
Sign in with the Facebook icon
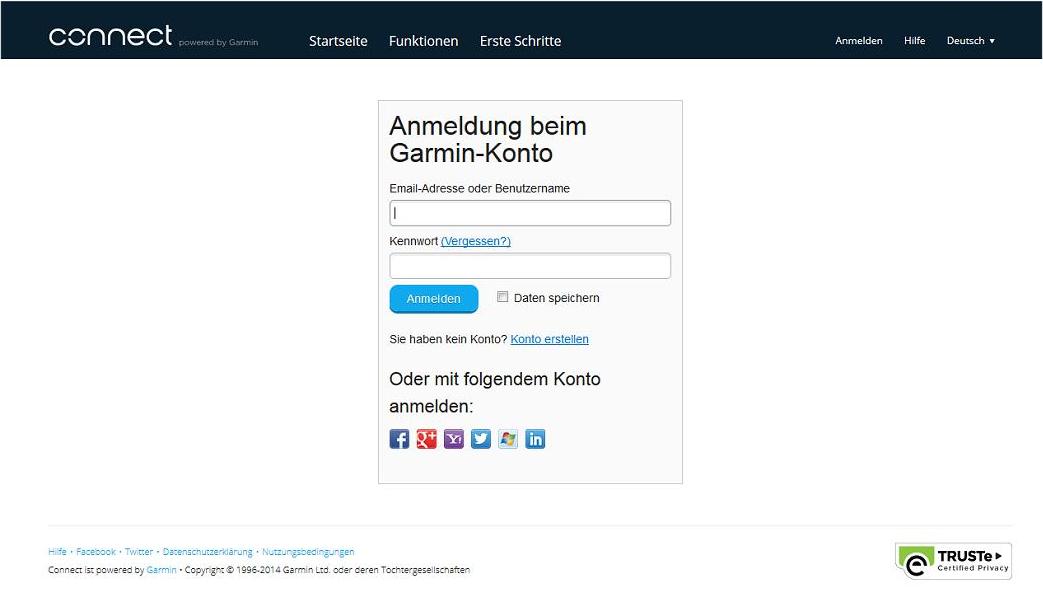click(x=399, y=439)
